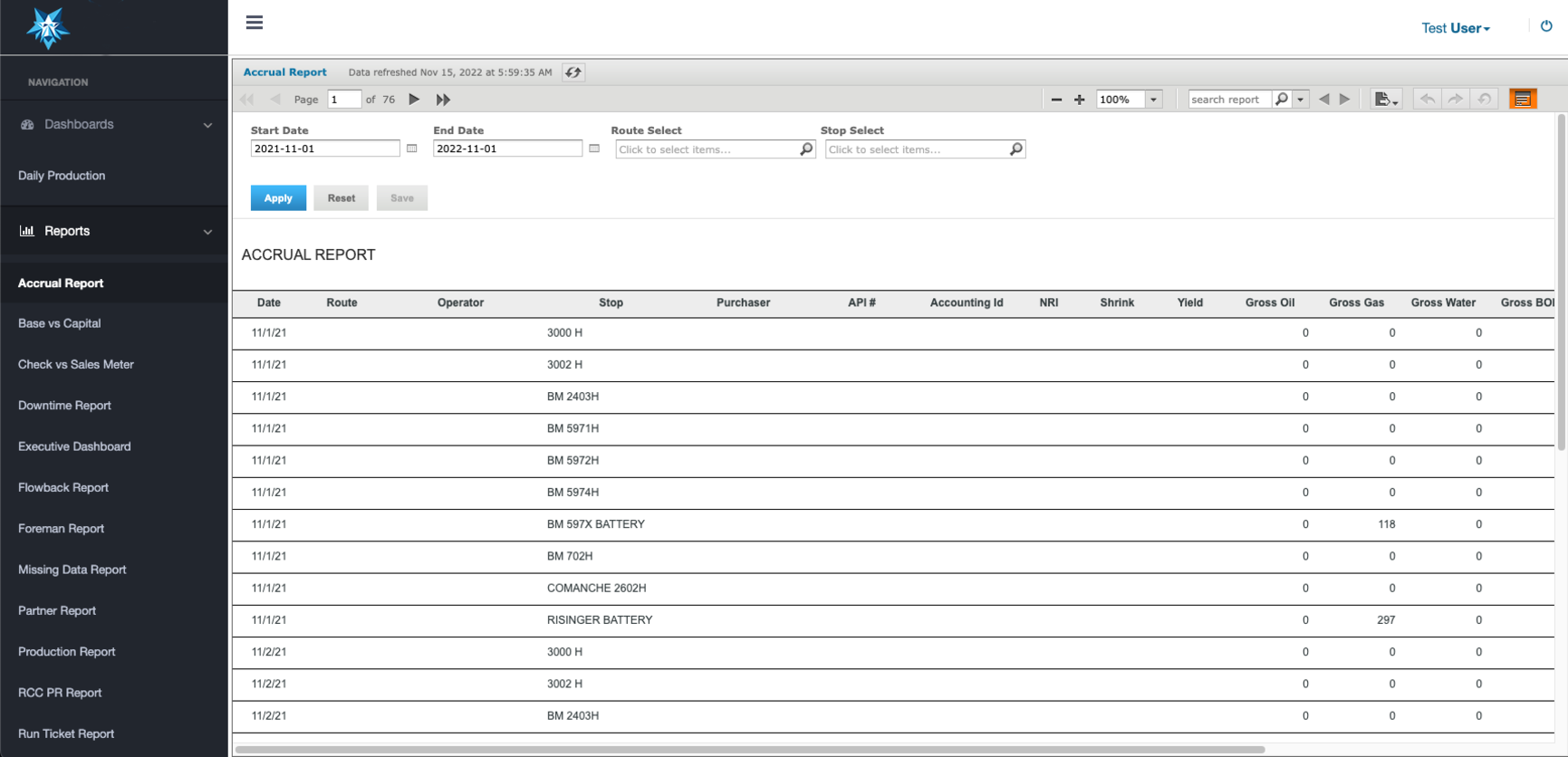1568x757 pixels.
Task: Click the COMANCHE 2602H cell
Action: (x=597, y=589)
